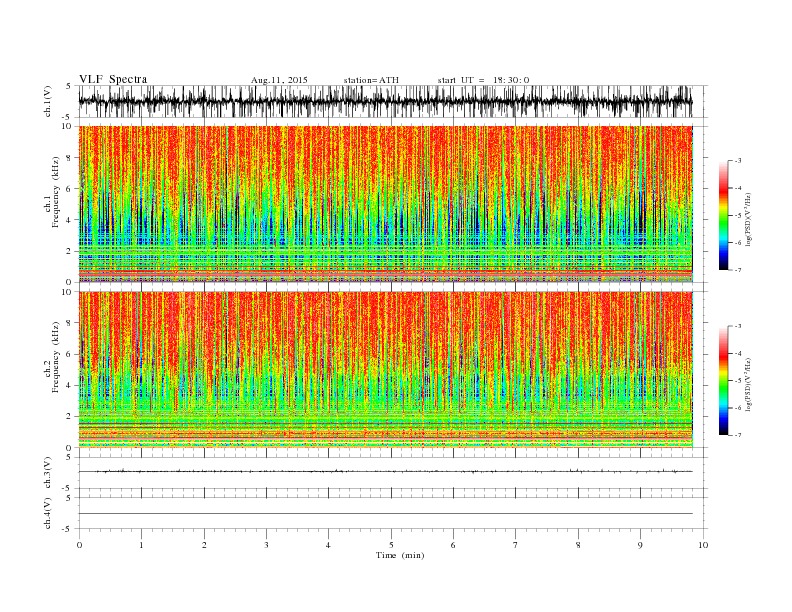Click time axis tick label "10"
This screenshot has height=612, width=792.
click(703, 545)
